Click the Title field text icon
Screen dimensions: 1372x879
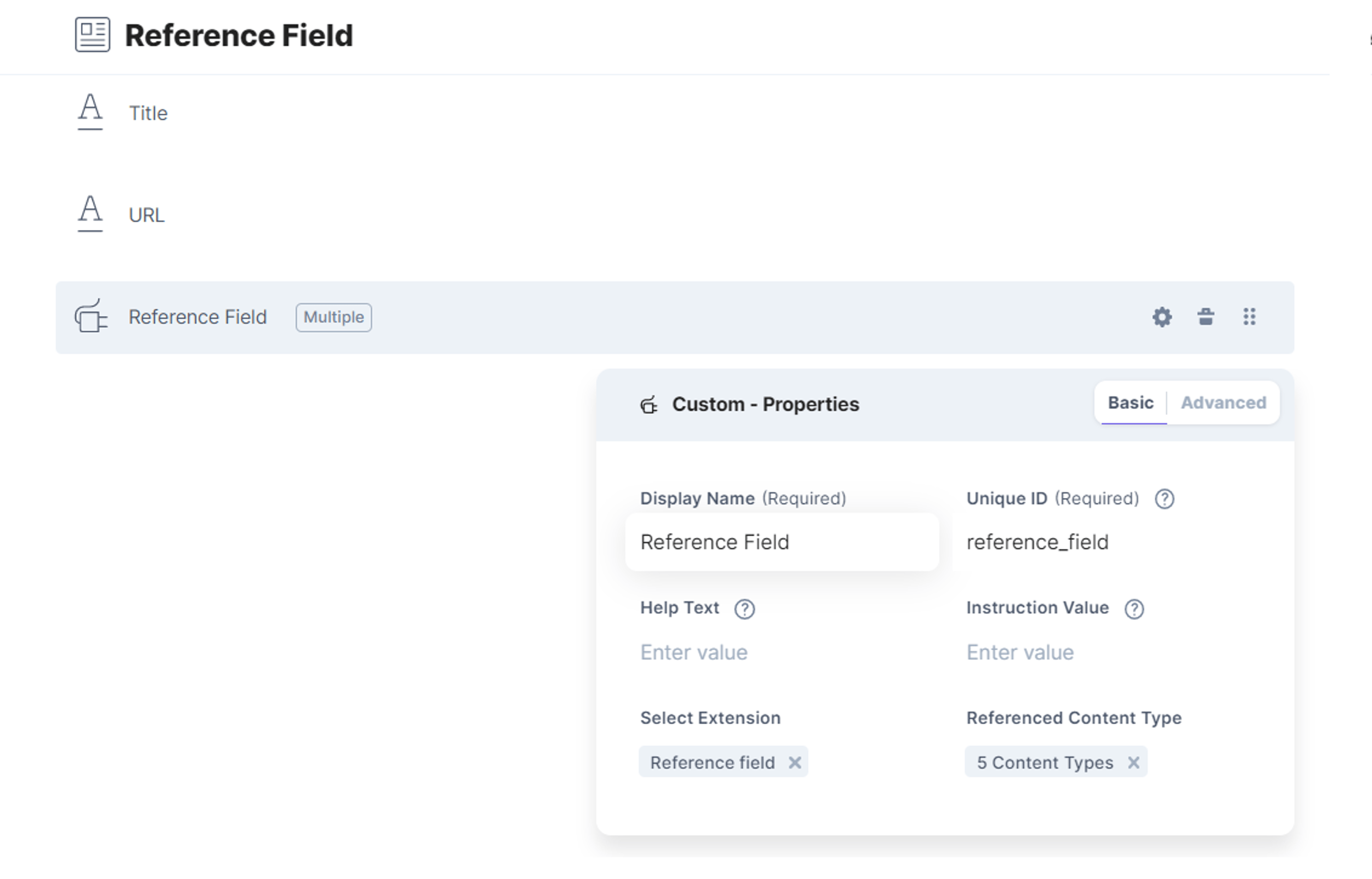point(90,113)
